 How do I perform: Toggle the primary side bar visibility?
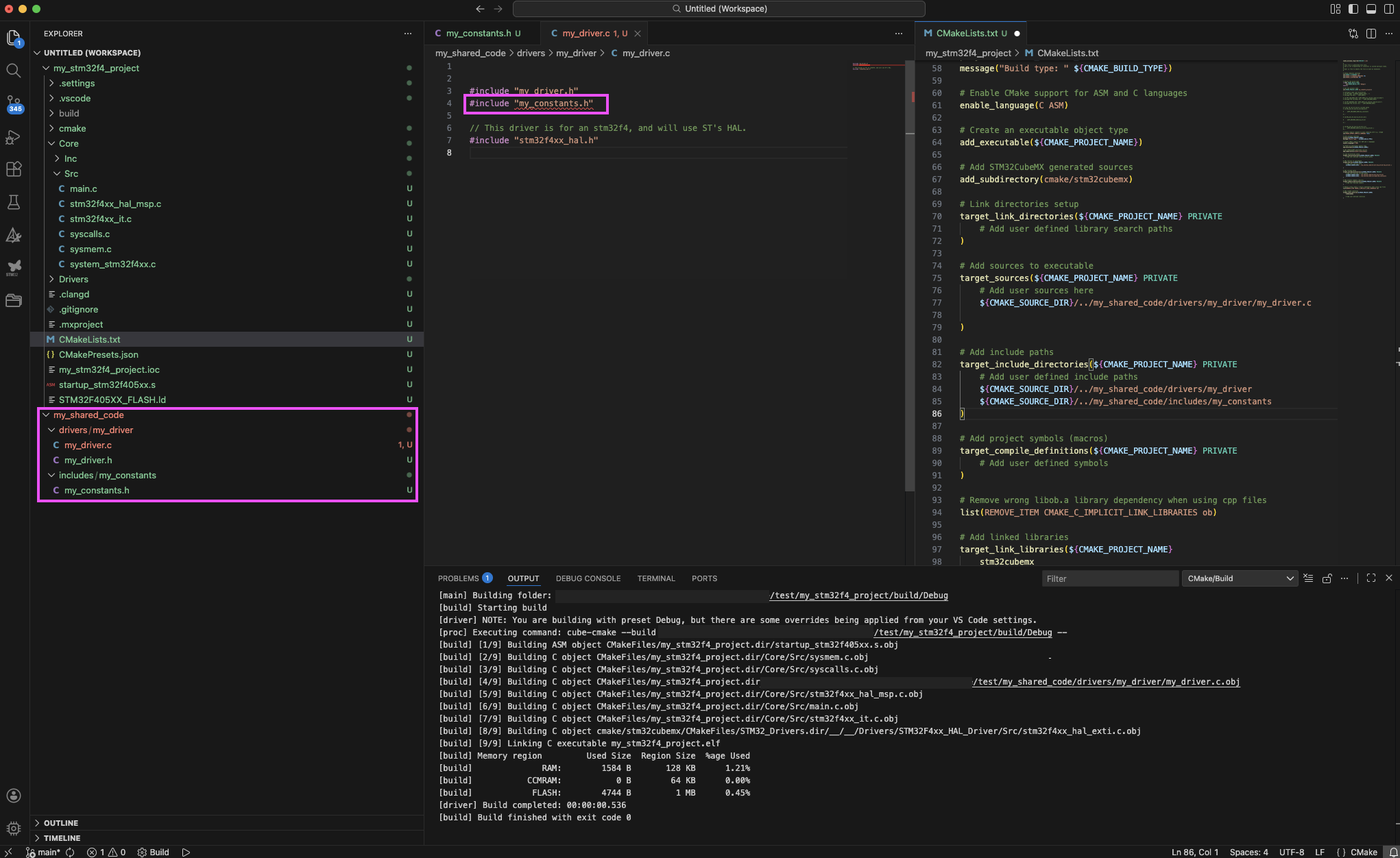[1353, 9]
